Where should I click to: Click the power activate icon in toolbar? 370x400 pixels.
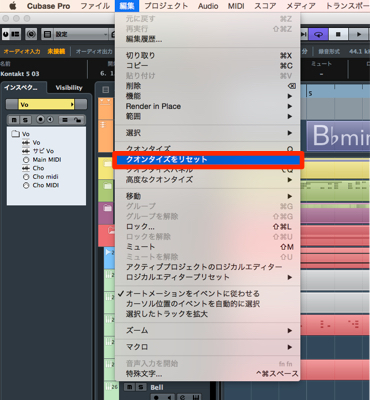coord(6,34)
